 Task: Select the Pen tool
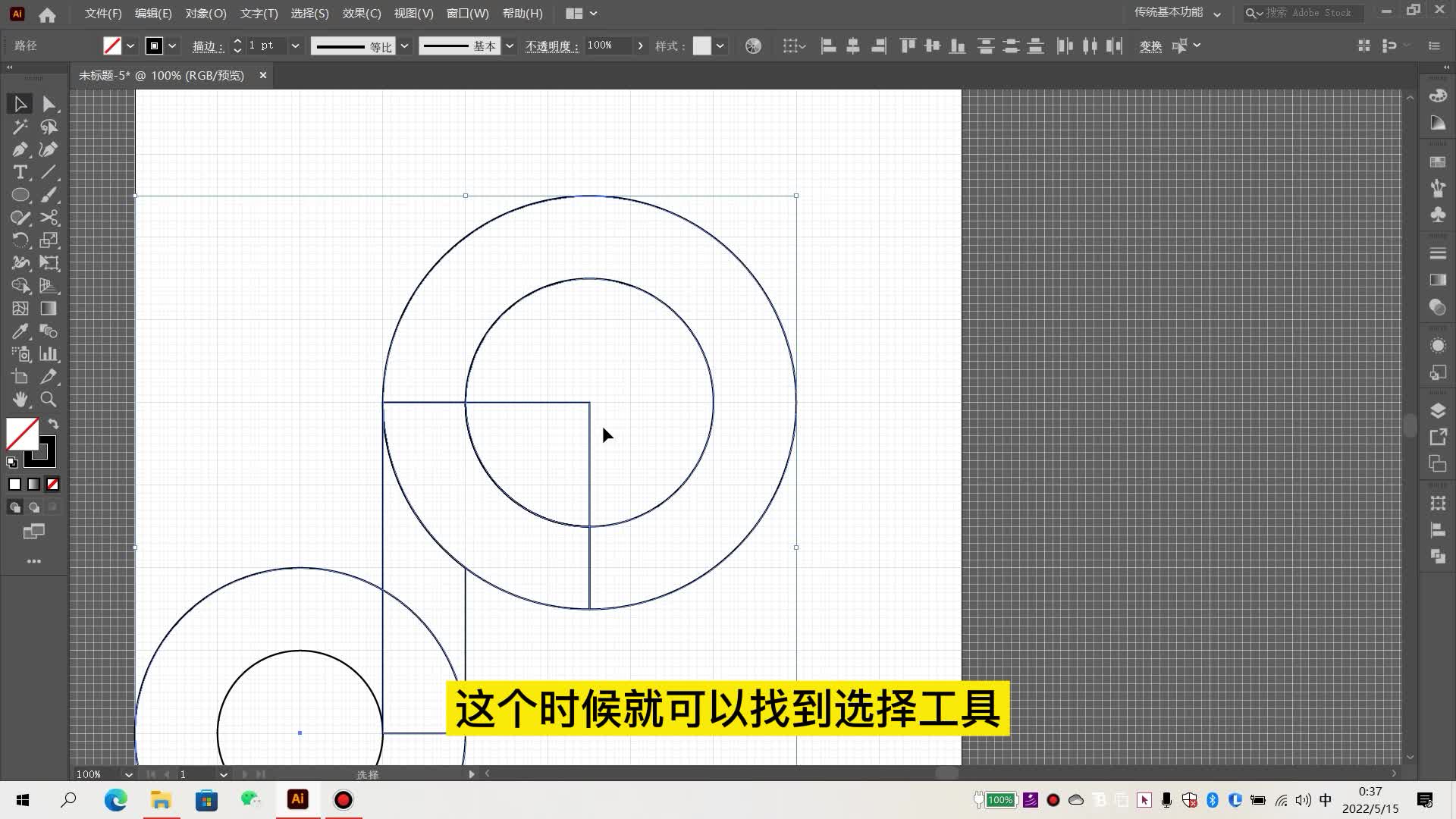(20, 149)
